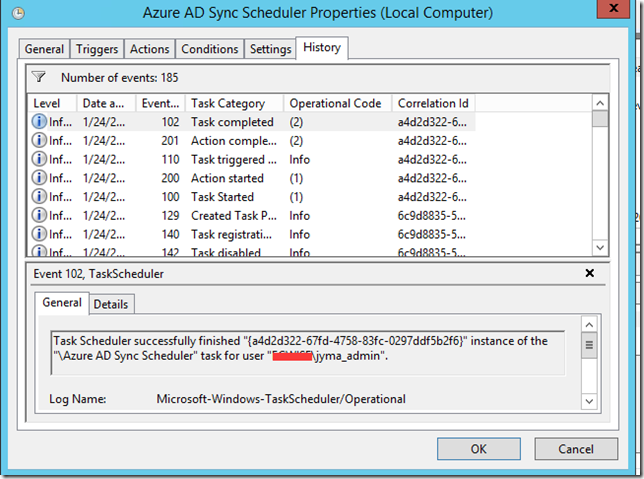The width and height of the screenshot is (644, 479).
Task: Click the info icon in the Task completed row
Action: tap(39, 122)
